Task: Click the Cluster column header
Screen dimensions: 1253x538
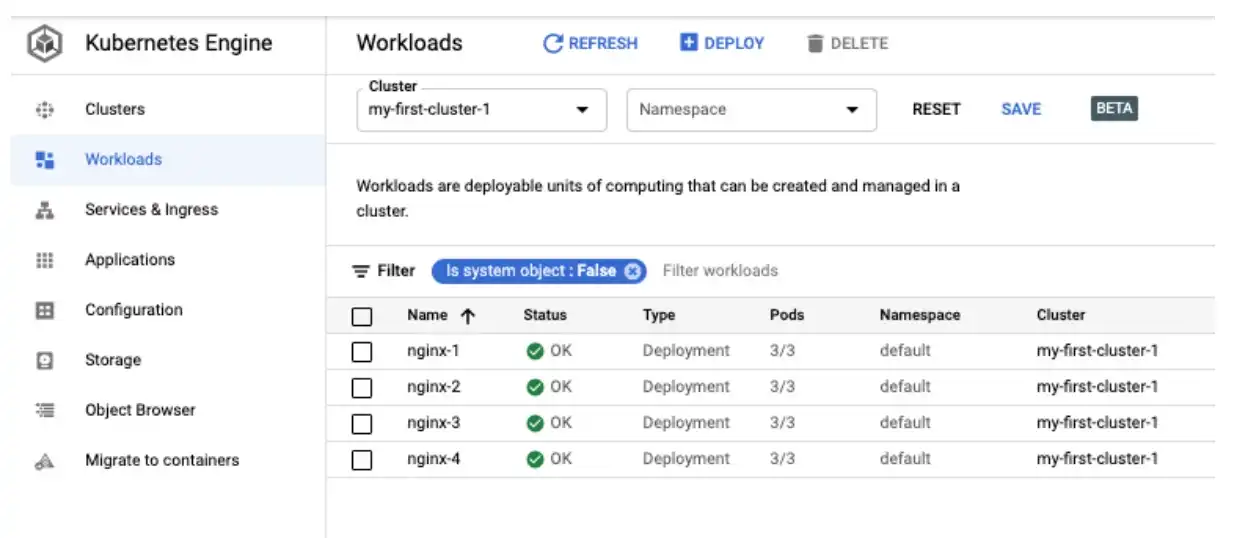Action: (1061, 315)
